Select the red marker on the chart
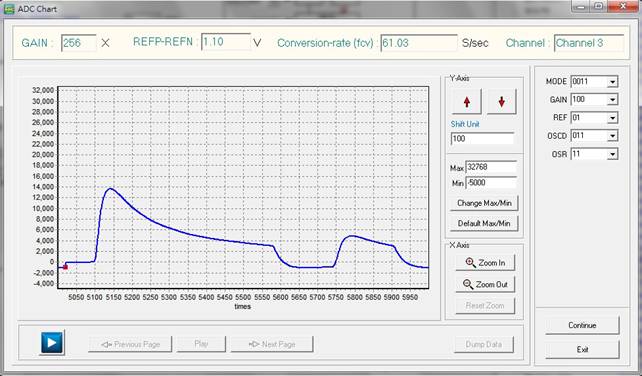The height and width of the screenshot is (376, 642). pyautogui.click(x=65, y=267)
